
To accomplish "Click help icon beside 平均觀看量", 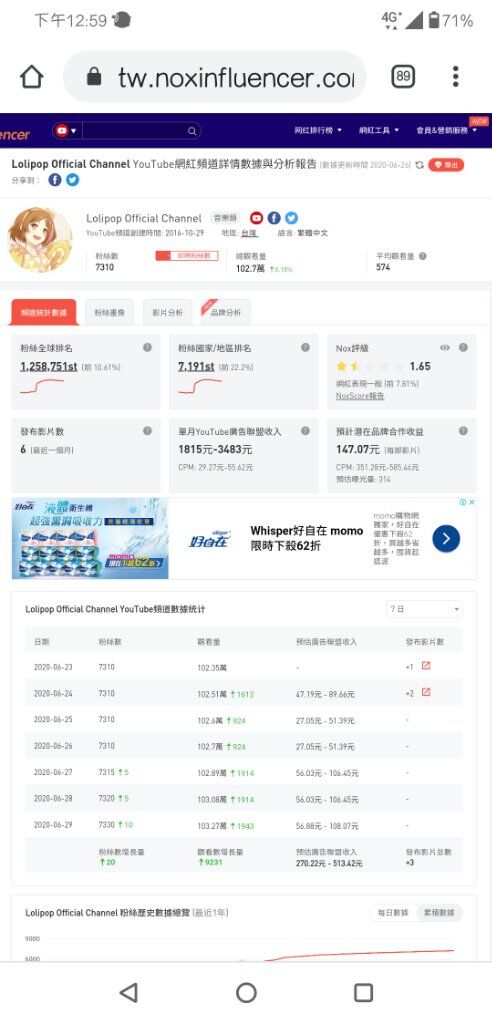I will pos(423,257).
